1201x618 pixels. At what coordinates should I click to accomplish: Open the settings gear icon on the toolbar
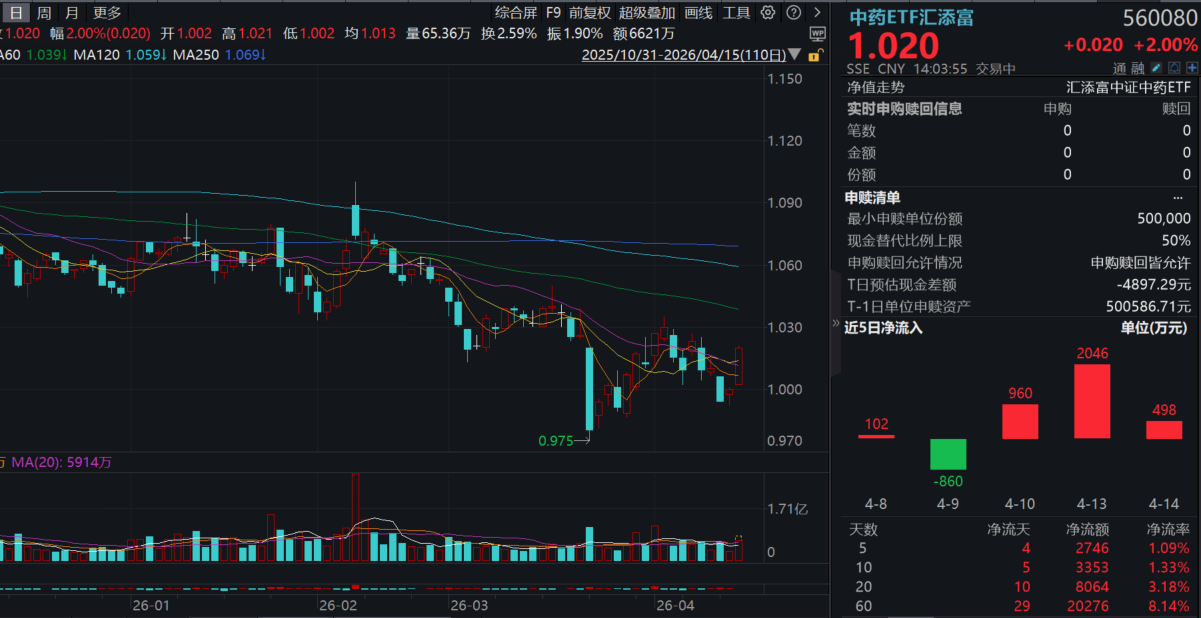coord(767,12)
